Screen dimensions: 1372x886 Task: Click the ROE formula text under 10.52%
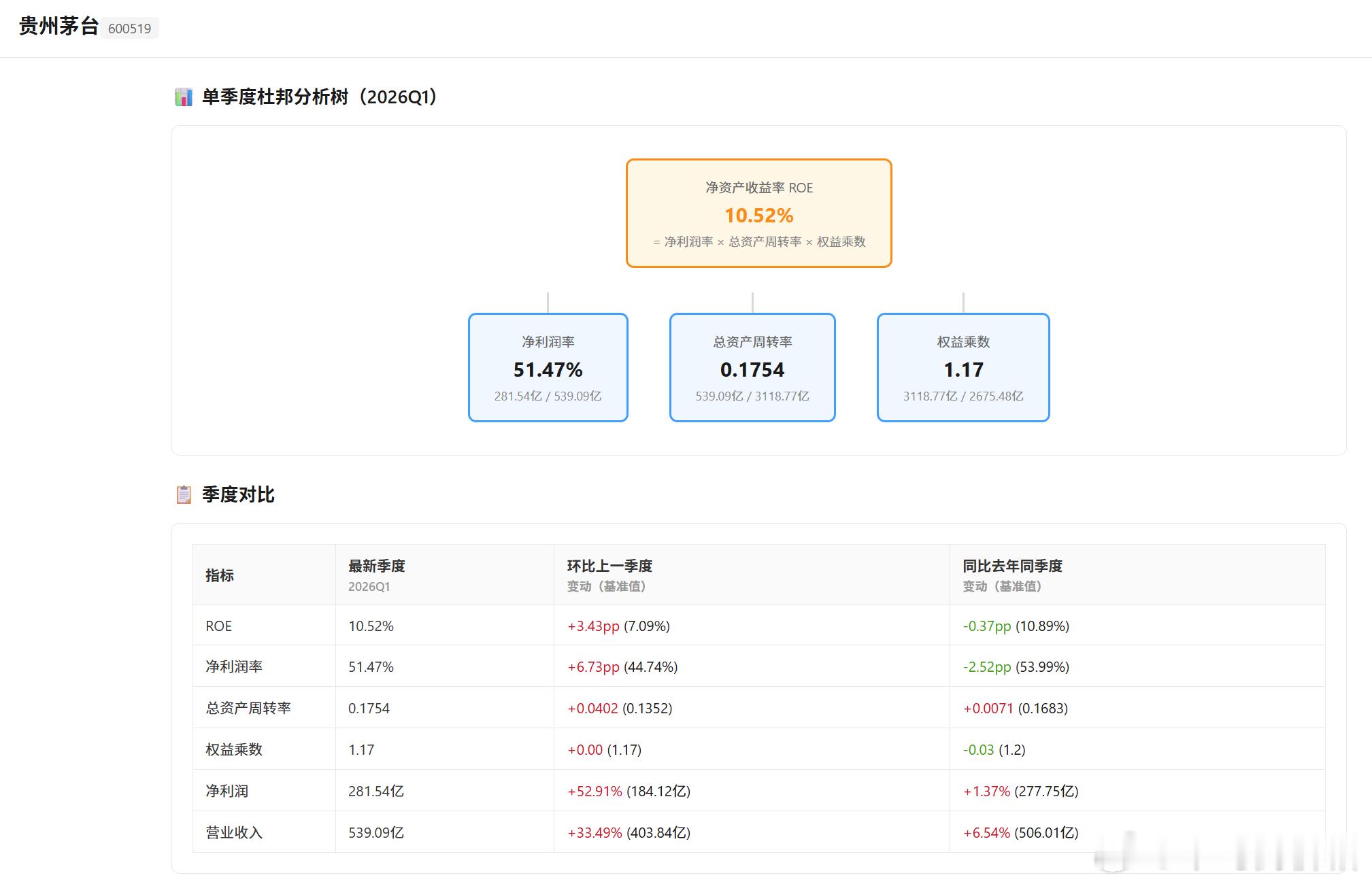tap(758, 242)
